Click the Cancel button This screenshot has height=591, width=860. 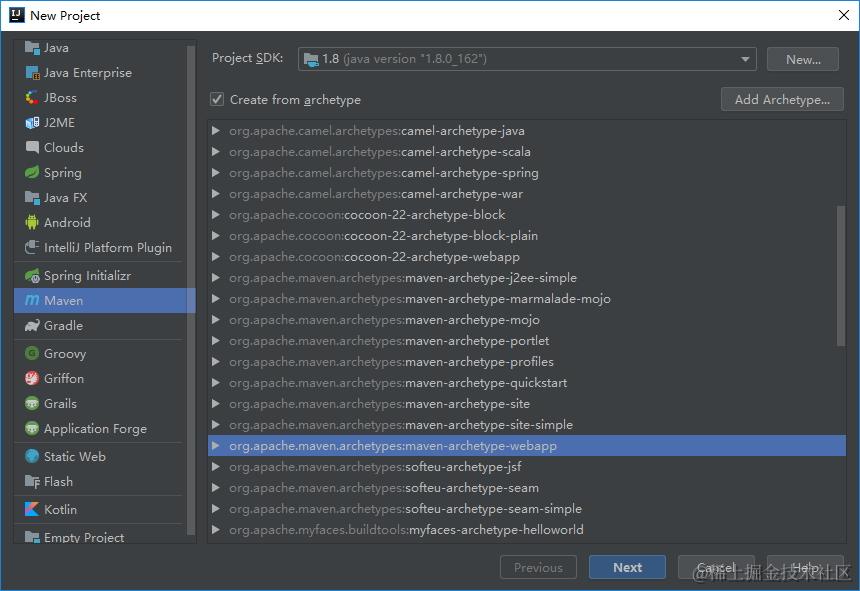716,567
